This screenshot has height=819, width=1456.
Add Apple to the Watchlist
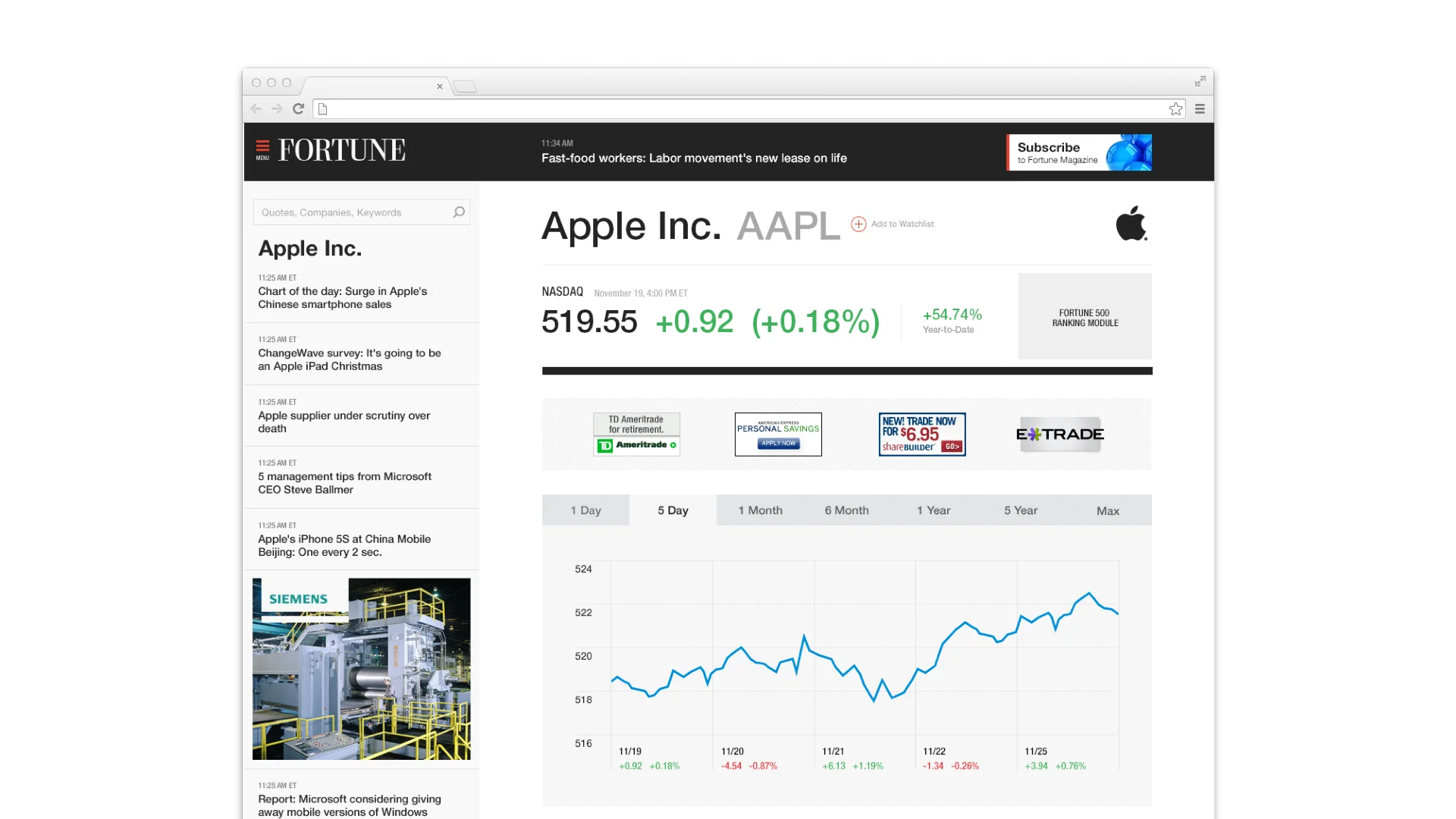click(x=901, y=224)
